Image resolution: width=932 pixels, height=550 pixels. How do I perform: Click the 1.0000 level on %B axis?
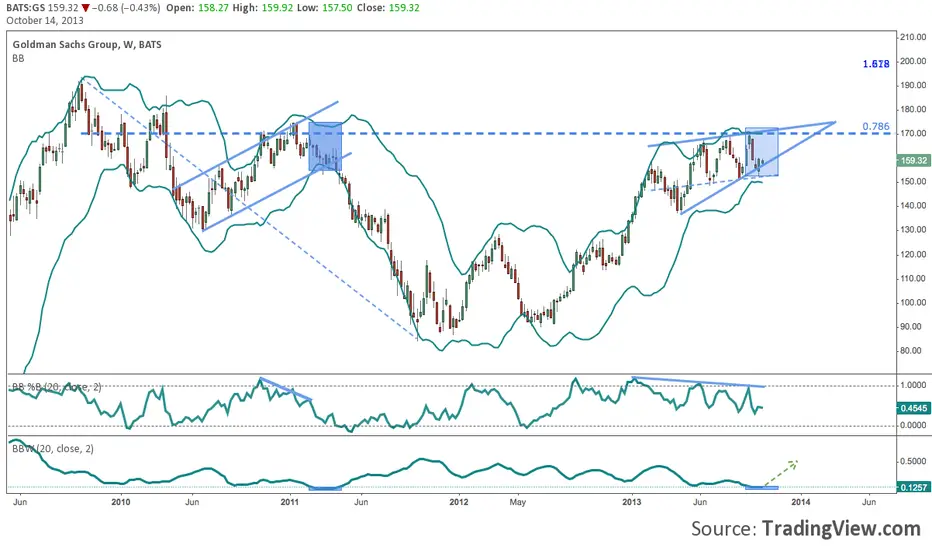click(914, 385)
